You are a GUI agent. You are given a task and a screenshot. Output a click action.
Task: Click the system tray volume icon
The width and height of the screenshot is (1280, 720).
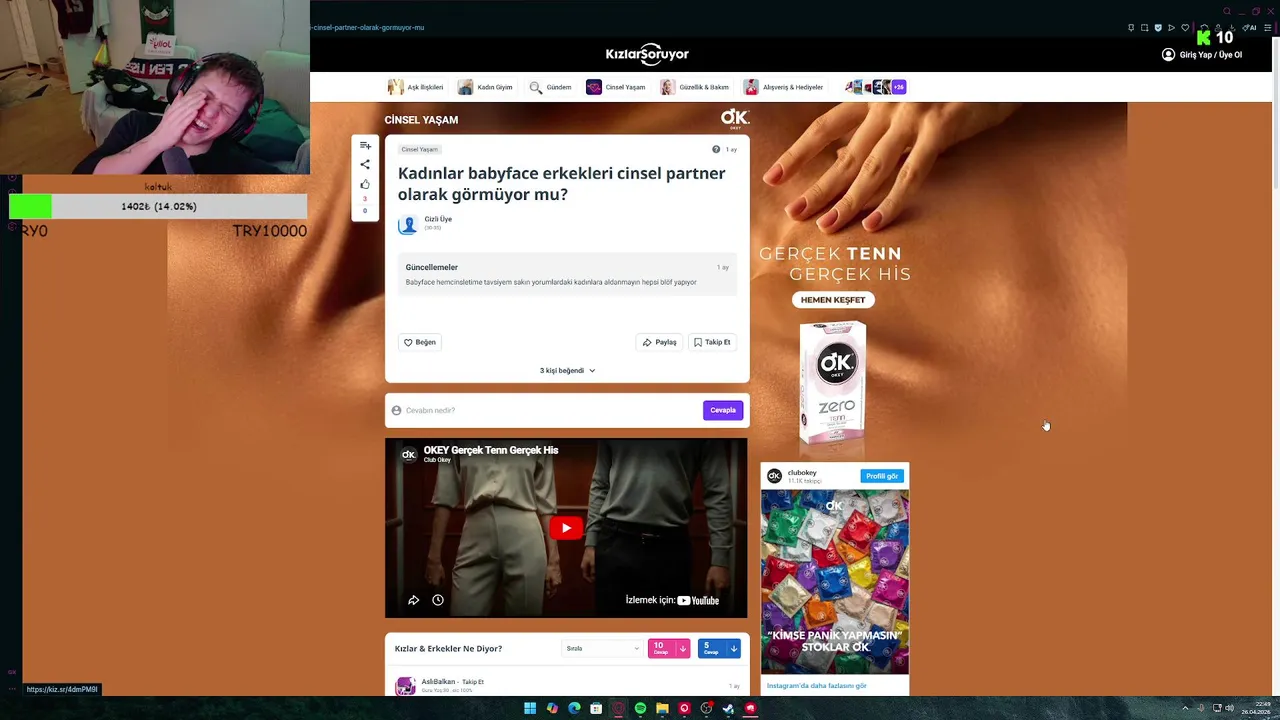click(x=1229, y=708)
